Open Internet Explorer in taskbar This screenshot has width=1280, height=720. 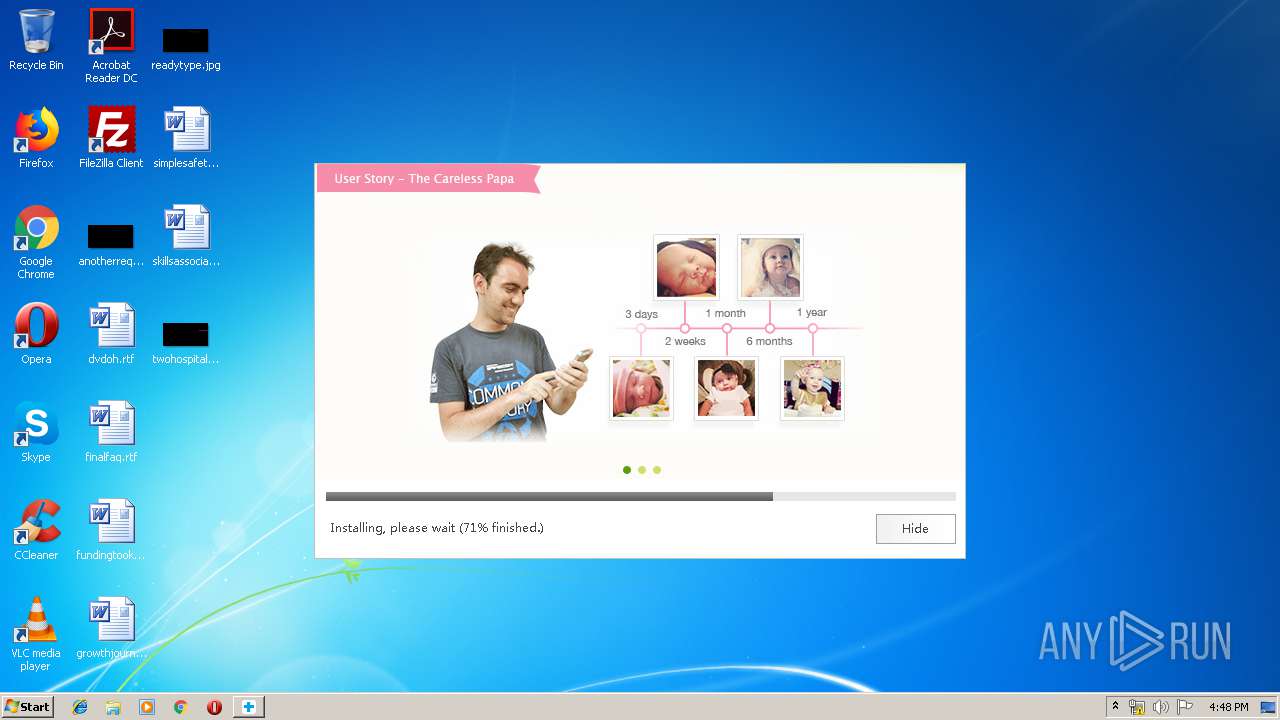80,707
